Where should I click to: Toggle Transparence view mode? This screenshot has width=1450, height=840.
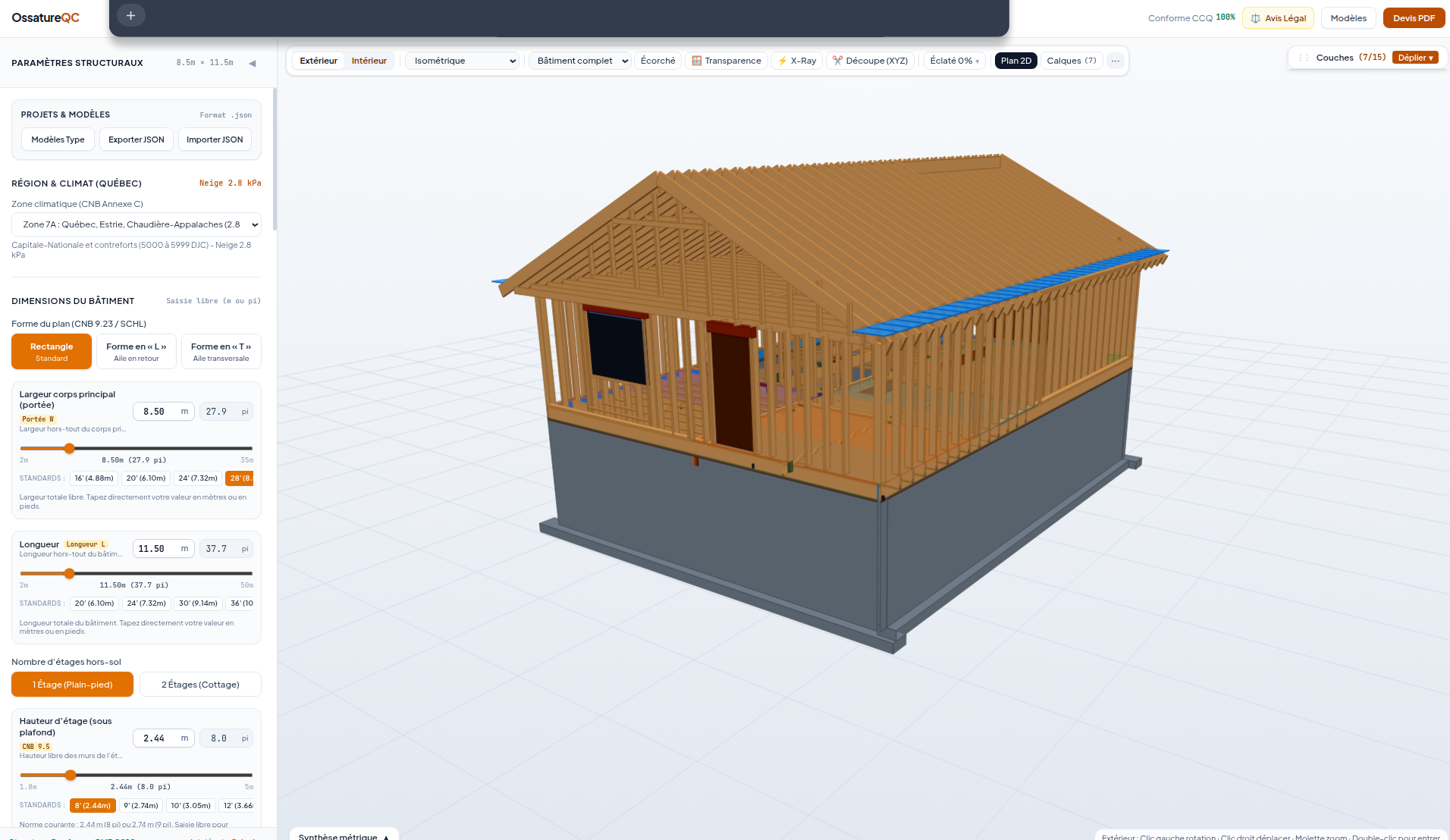click(x=726, y=61)
